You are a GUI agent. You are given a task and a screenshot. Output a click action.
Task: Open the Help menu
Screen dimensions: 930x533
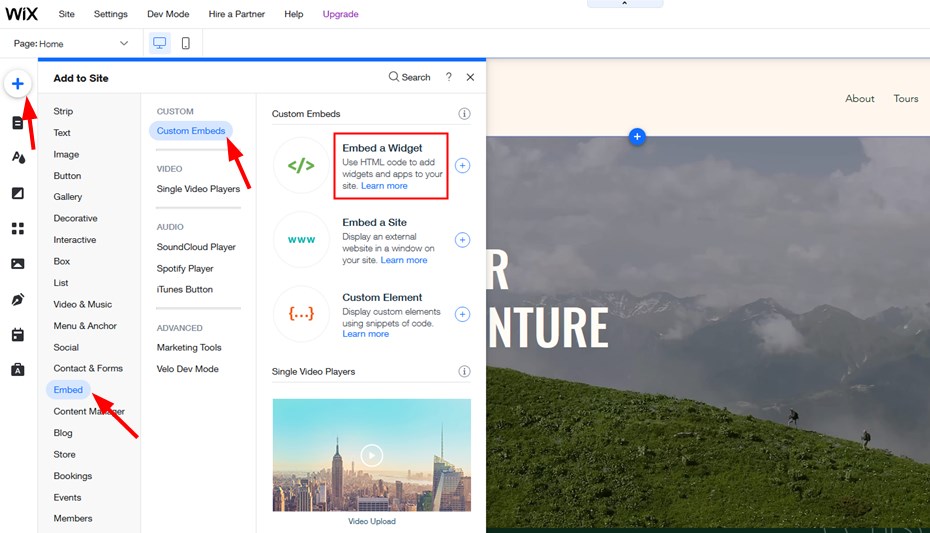[294, 14]
